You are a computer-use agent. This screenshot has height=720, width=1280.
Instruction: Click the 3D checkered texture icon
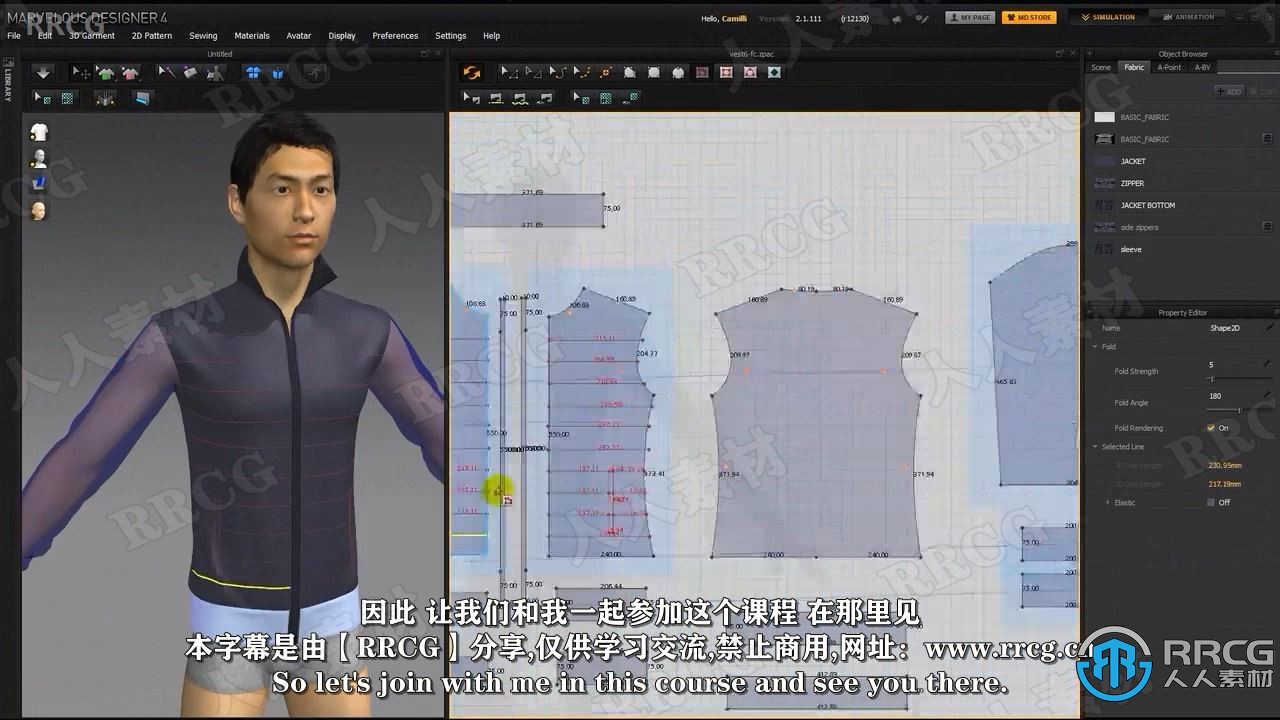click(x=67, y=98)
